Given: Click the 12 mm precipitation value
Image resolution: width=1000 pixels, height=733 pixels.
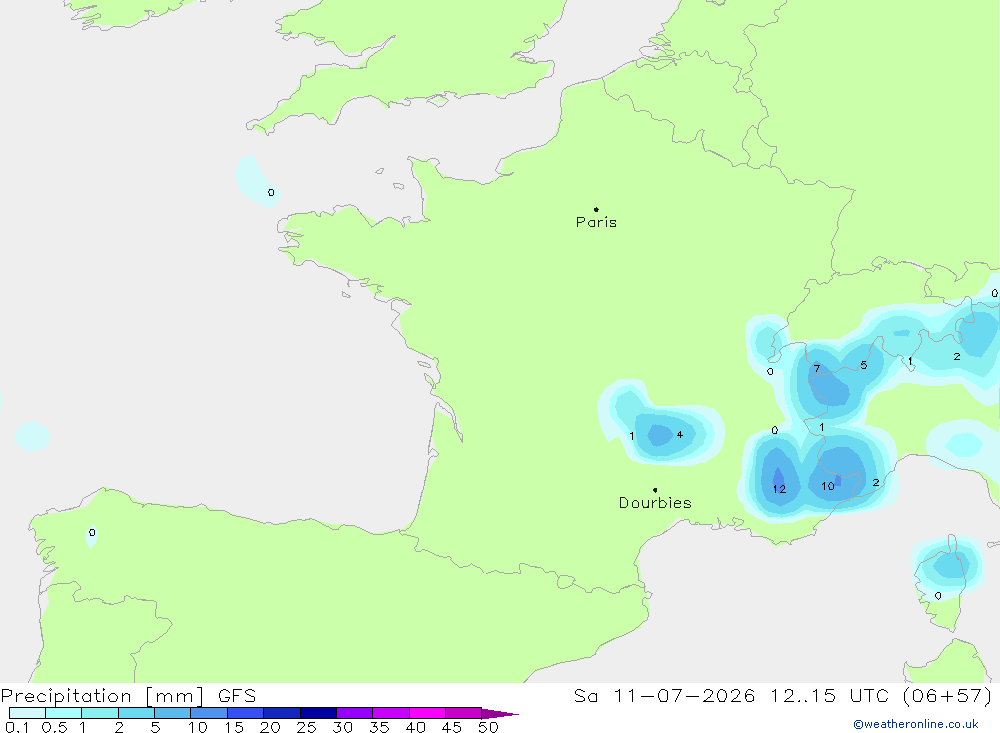Looking at the screenshot, I should 779,489.
